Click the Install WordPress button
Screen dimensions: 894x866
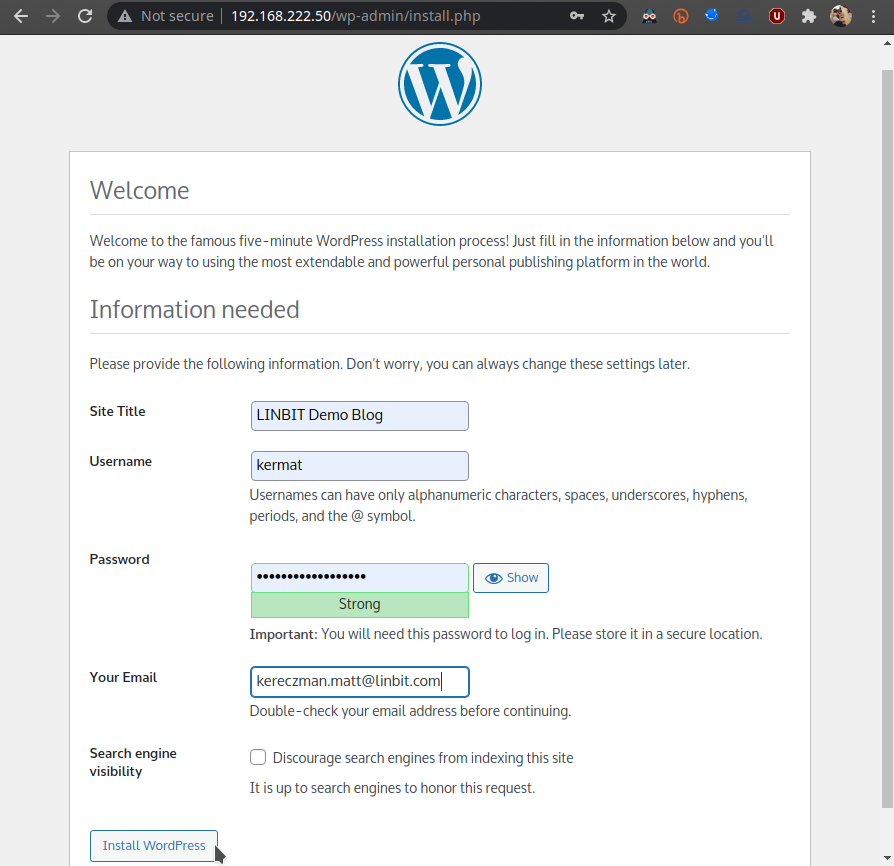tap(153, 845)
